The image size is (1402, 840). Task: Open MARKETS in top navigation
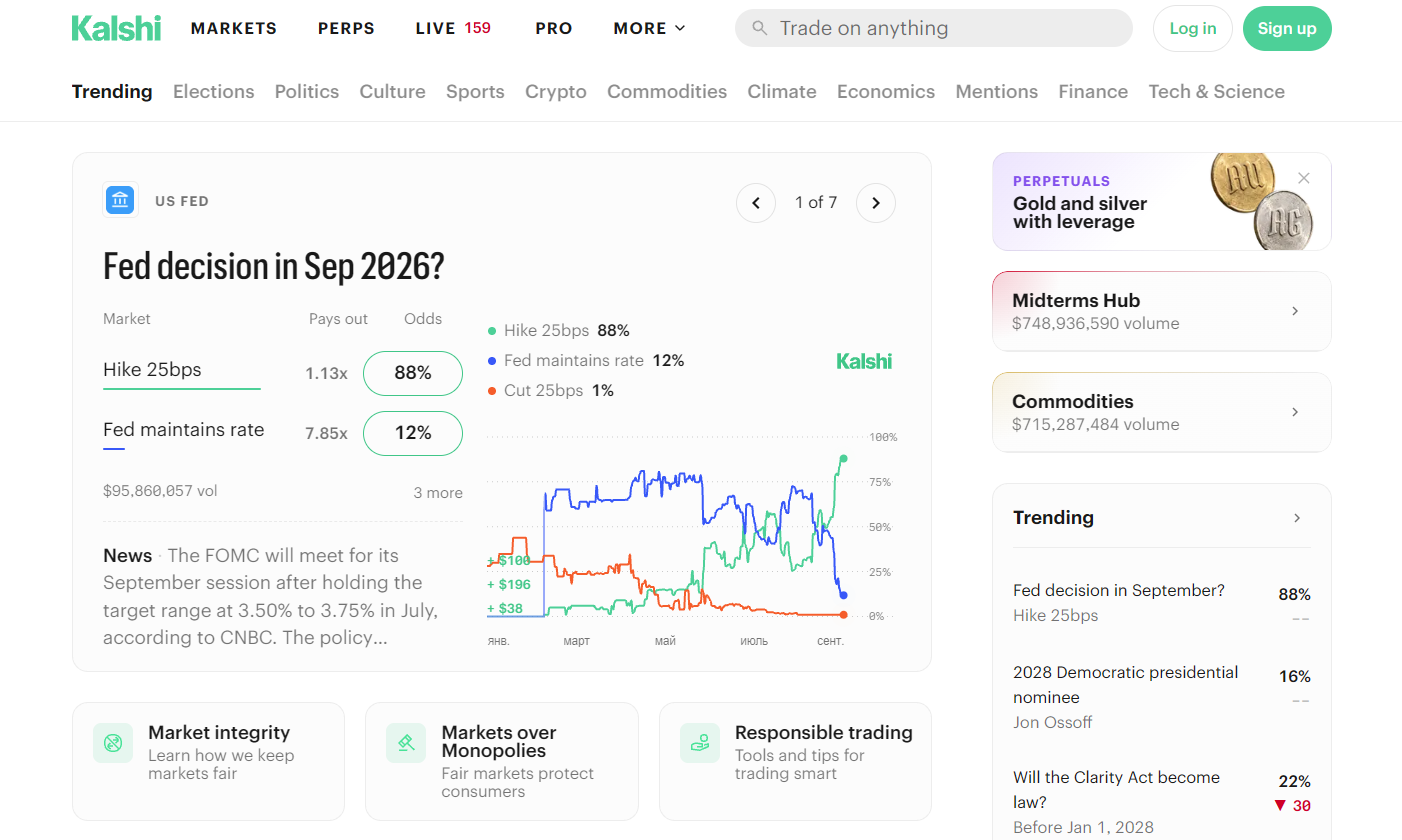pos(234,28)
